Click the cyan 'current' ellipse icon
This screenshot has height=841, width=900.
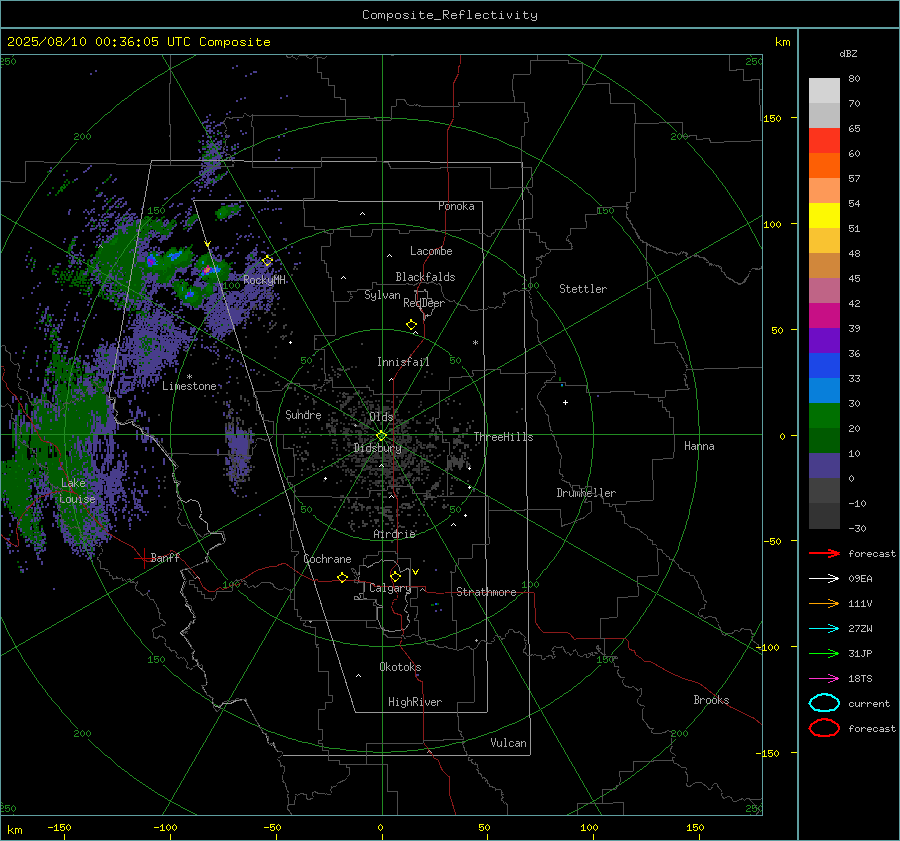pos(824,703)
